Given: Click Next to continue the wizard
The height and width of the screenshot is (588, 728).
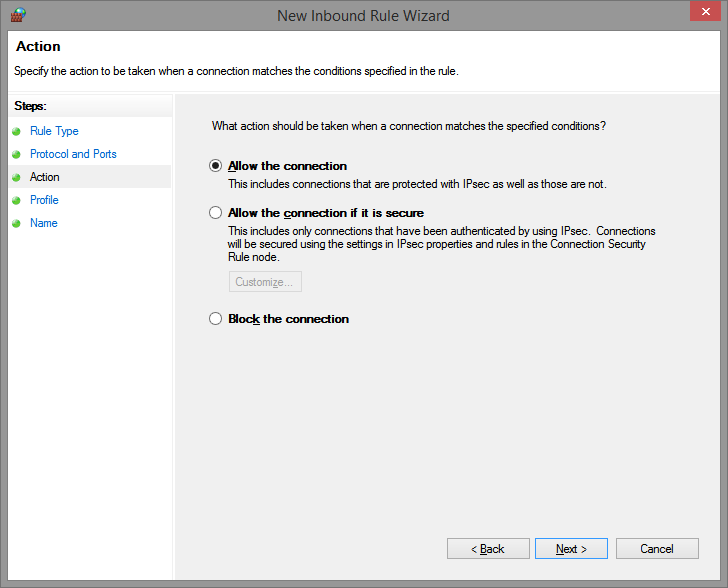Looking at the screenshot, I should click(x=571, y=549).
